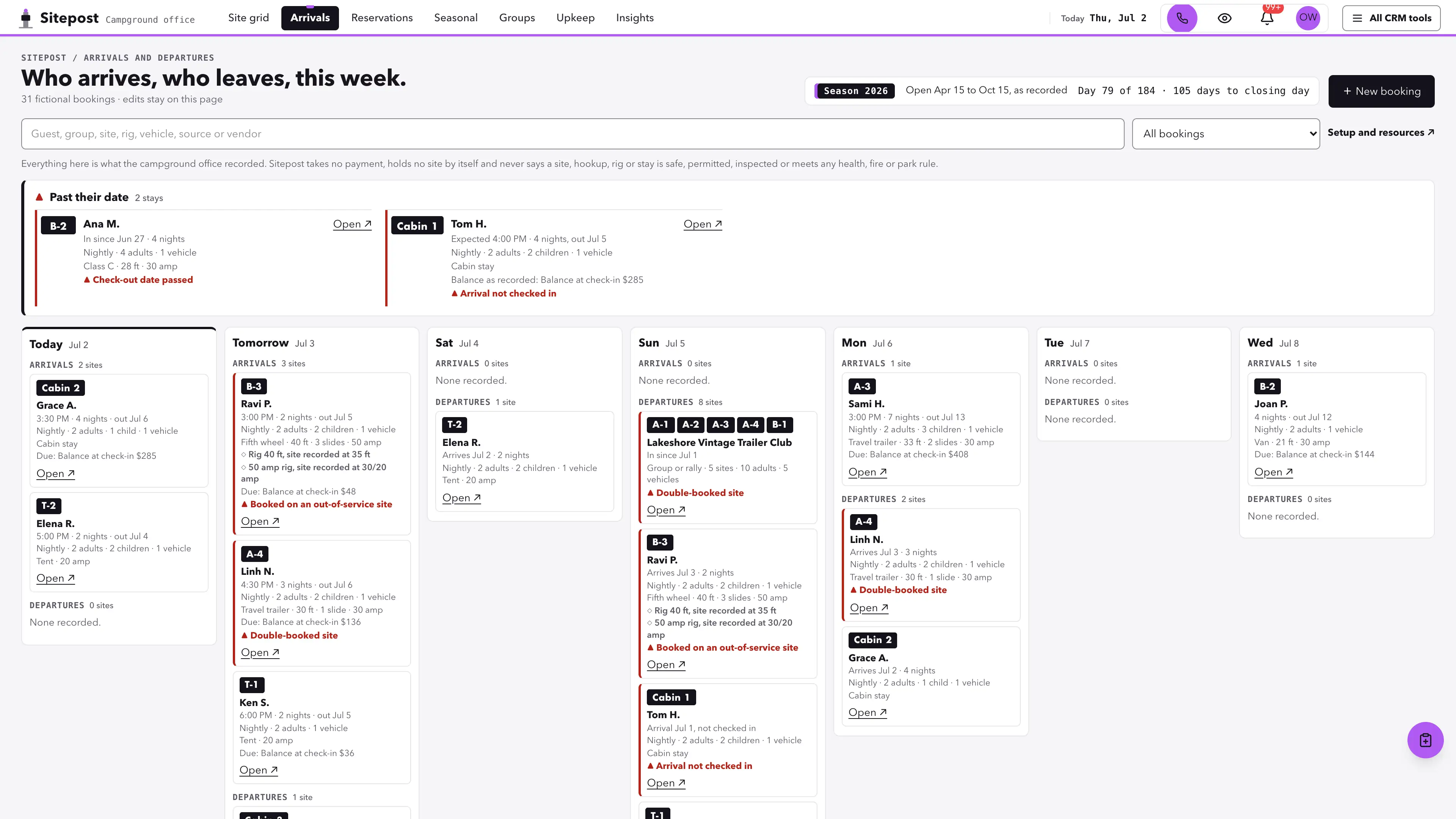Open All CRM tools menu
Viewport: 1456px width, 819px height.
(x=1392, y=18)
